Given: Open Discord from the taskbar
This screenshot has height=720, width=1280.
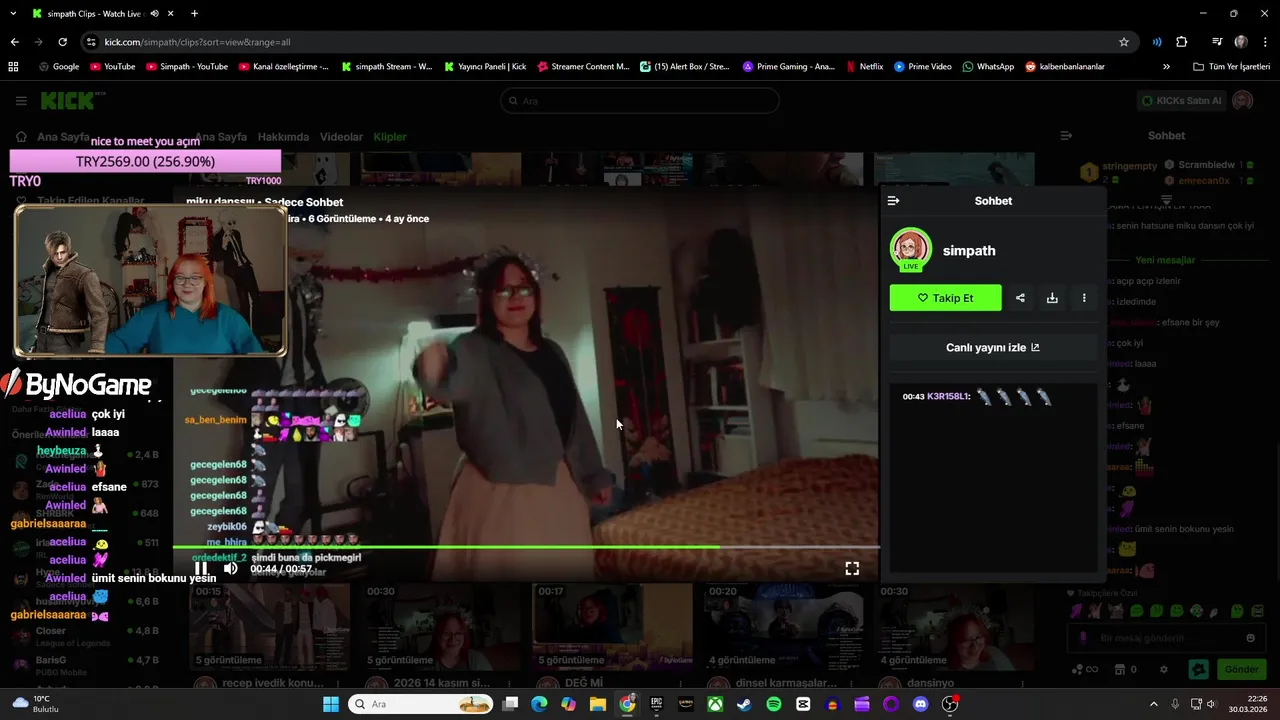Looking at the screenshot, I should tap(921, 704).
